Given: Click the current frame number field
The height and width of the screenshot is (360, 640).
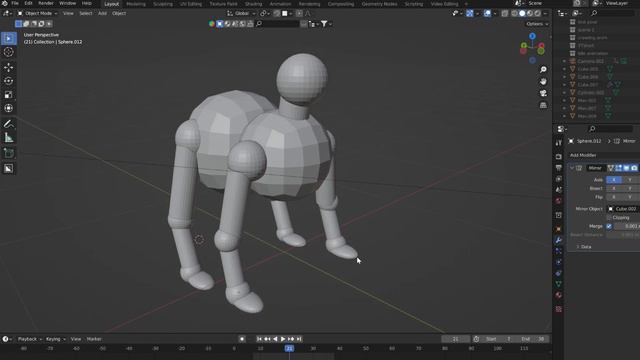Looking at the screenshot, I should coord(456,339).
